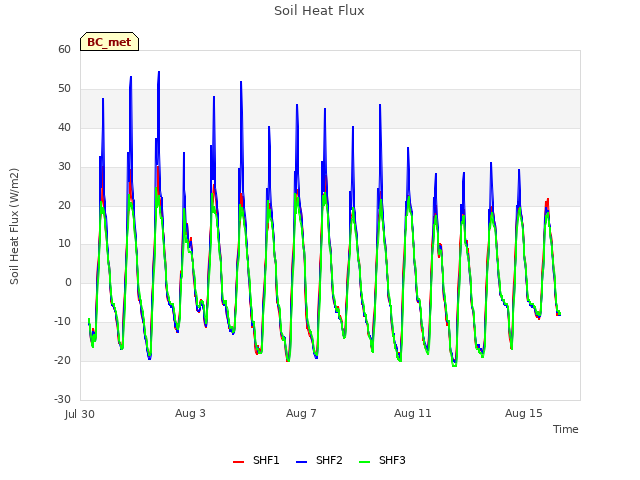Toggle the SHF3 legend entry

[382, 460]
